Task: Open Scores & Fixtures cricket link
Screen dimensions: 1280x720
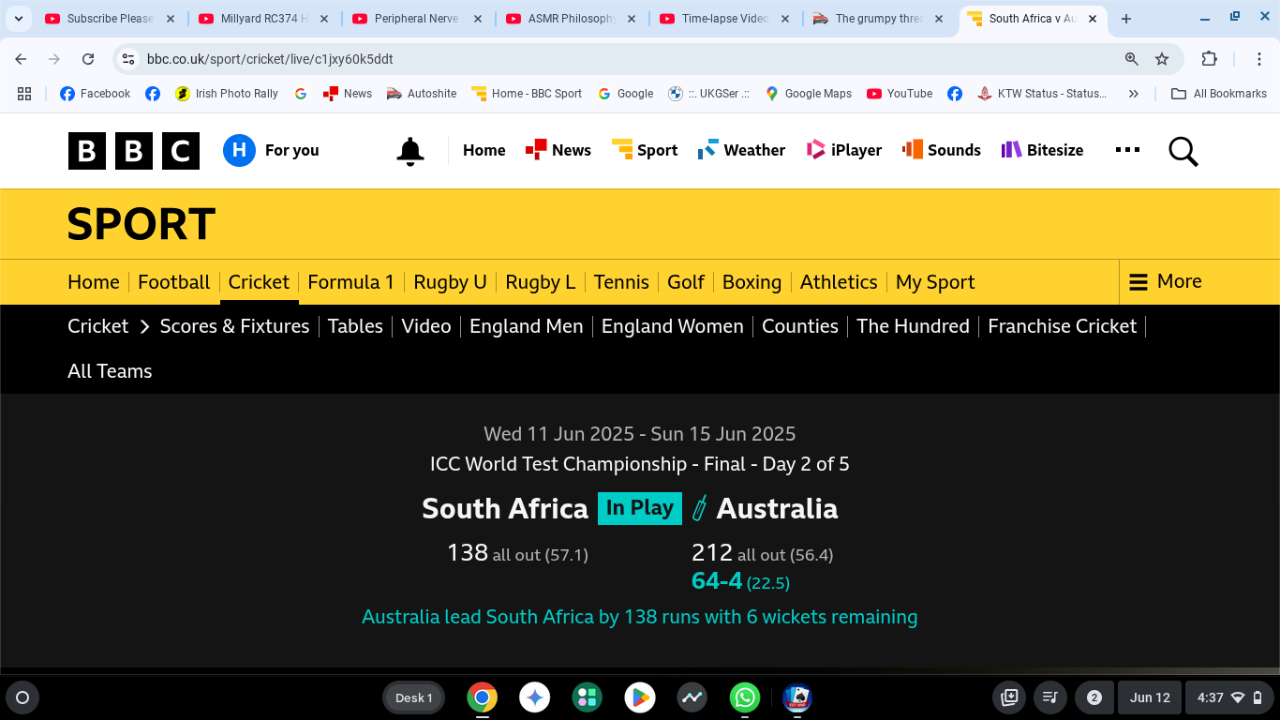Action: tap(235, 326)
